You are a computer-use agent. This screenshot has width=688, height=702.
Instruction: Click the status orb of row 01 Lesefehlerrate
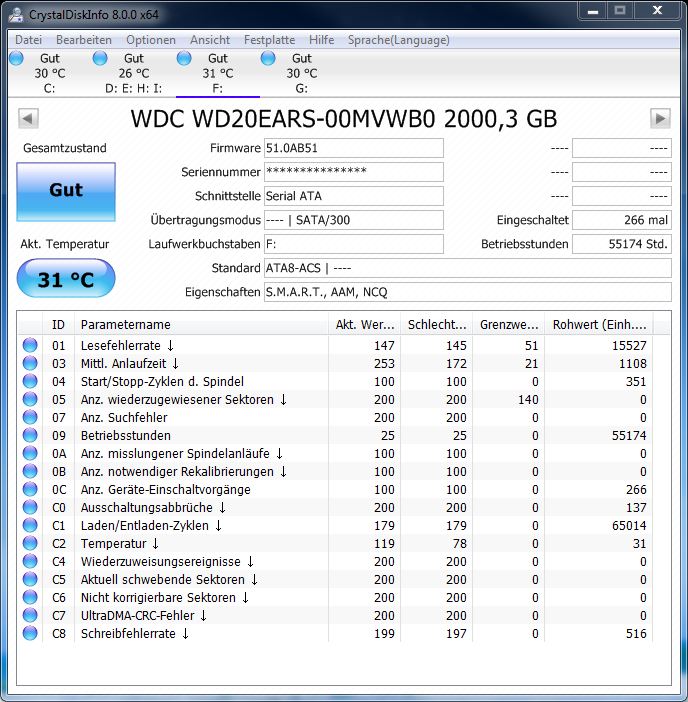coord(30,345)
